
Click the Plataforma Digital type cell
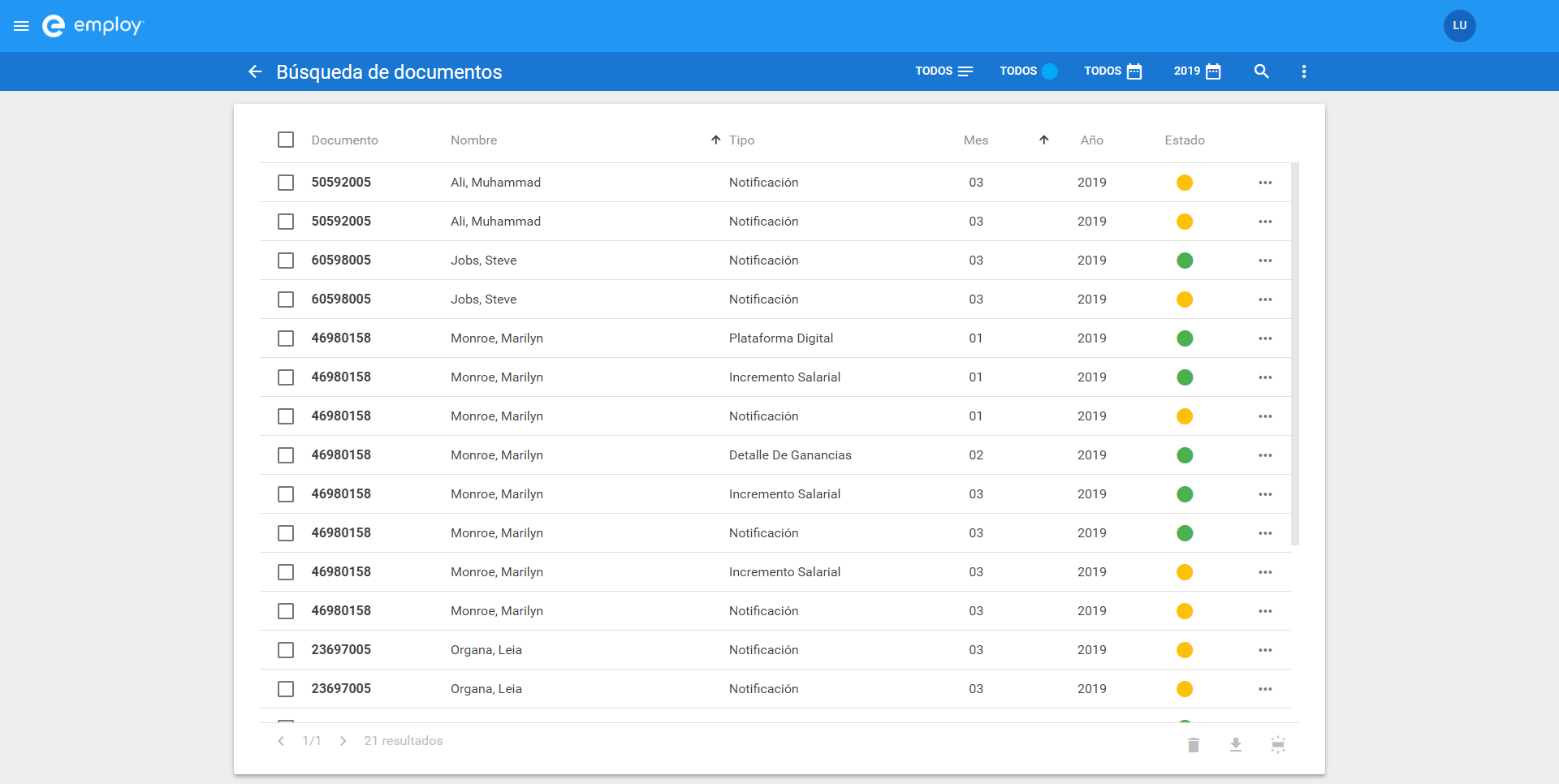point(781,338)
